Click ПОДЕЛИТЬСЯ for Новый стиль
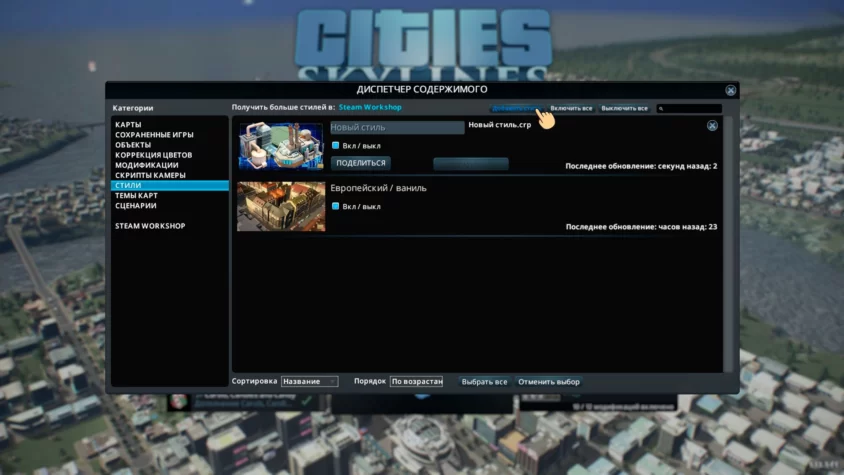The width and height of the screenshot is (844, 475). (x=361, y=163)
